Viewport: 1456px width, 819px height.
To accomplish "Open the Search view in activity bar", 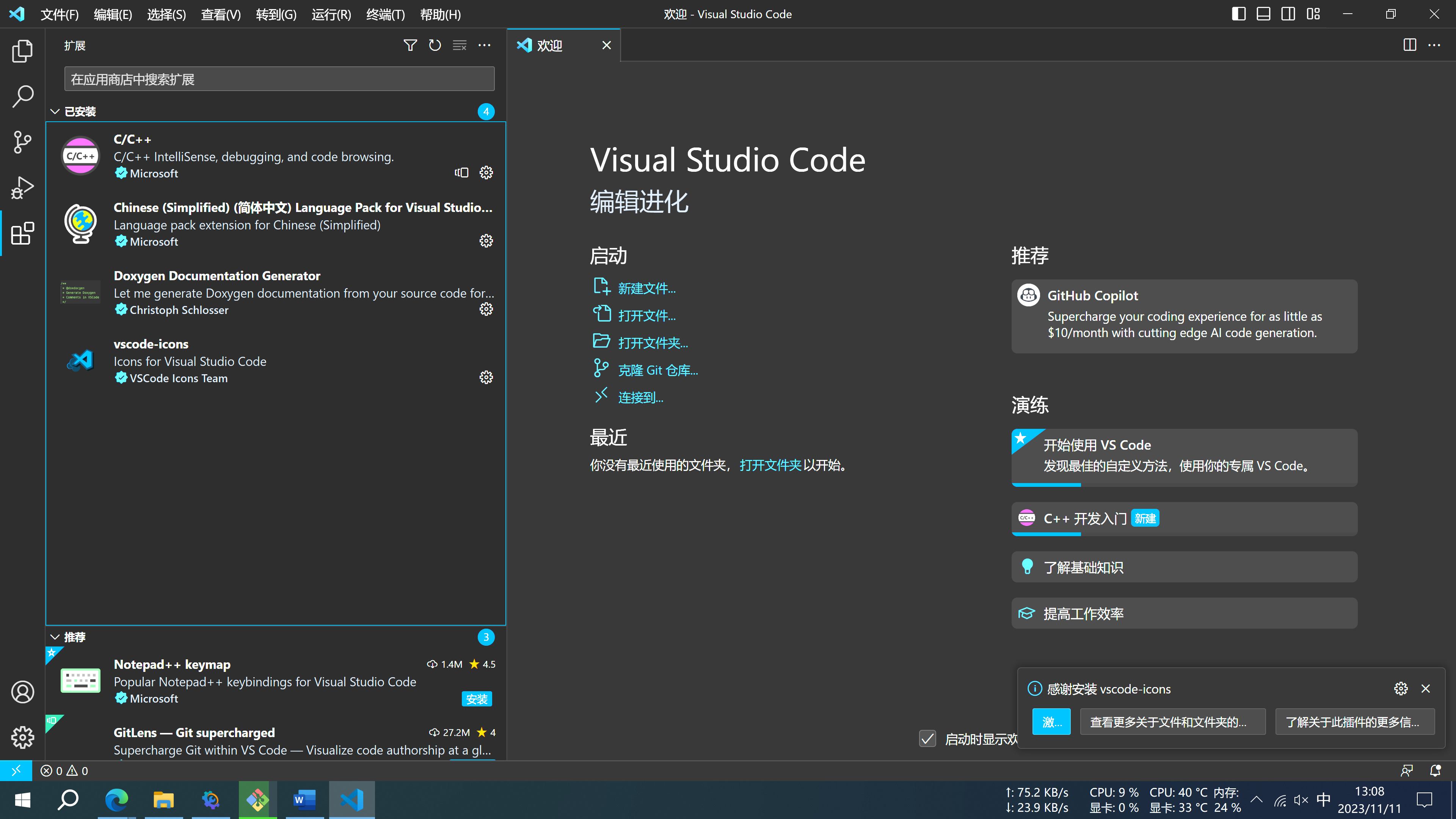I will pos(23,96).
